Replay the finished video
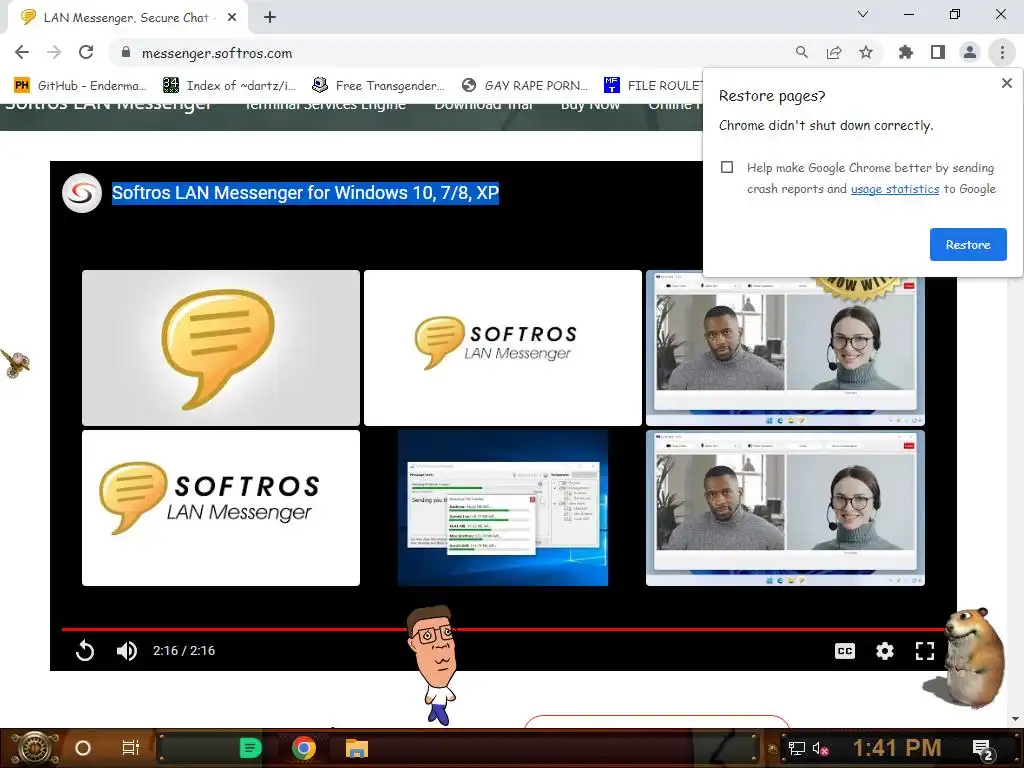The height and width of the screenshot is (768, 1024). pyautogui.click(x=85, y=650)
